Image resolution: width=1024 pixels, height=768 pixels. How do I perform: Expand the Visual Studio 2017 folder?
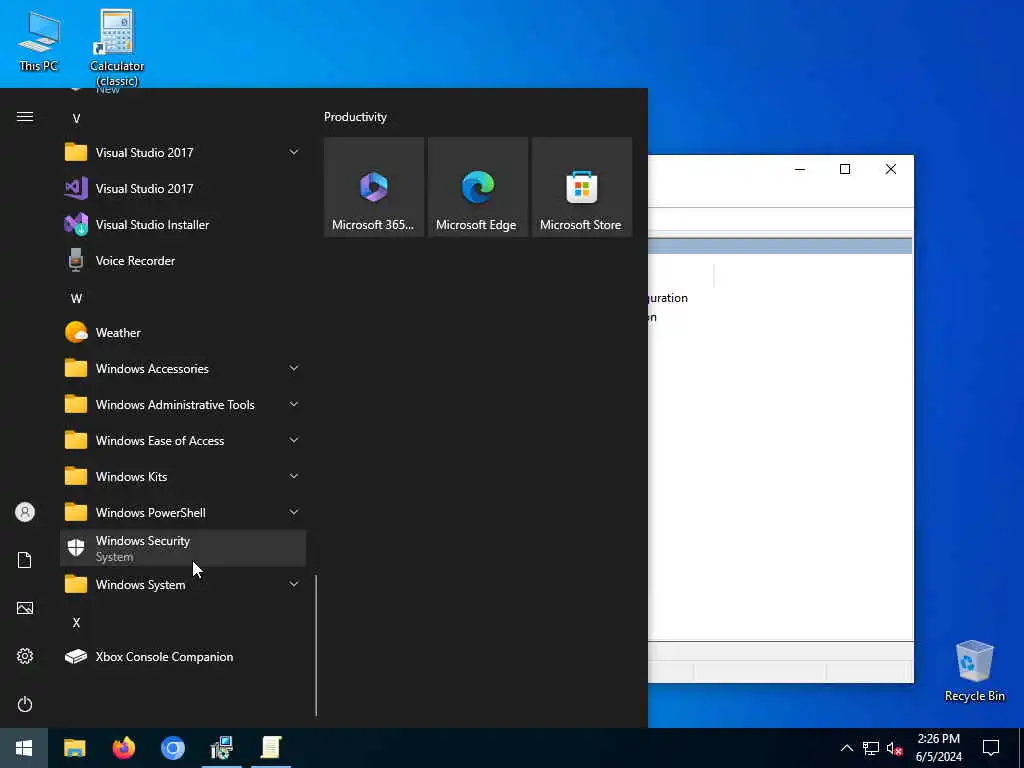(x=183, y=153)
